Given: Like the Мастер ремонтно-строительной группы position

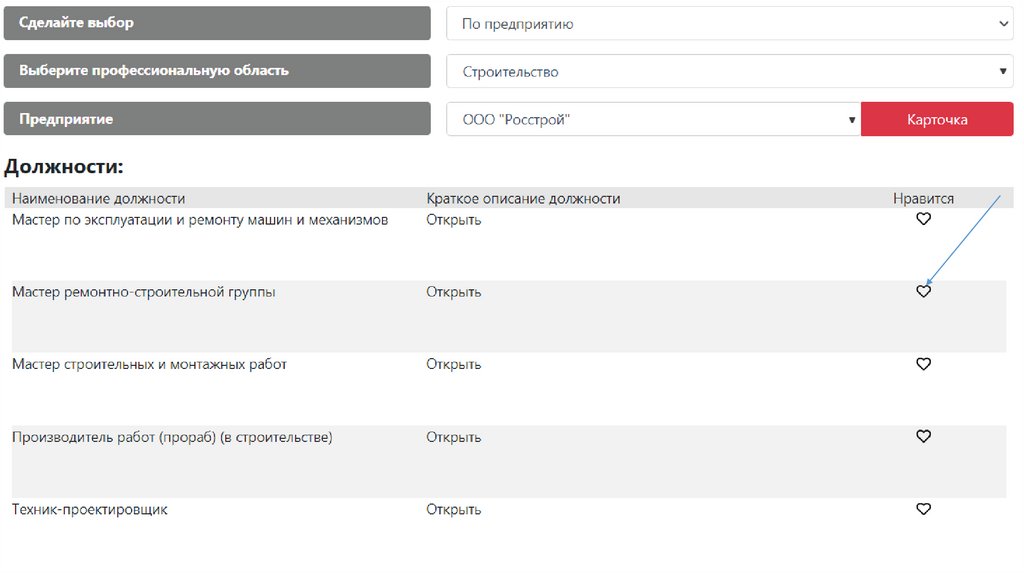Looking at the screenshot, I should (x=923, y=292).
